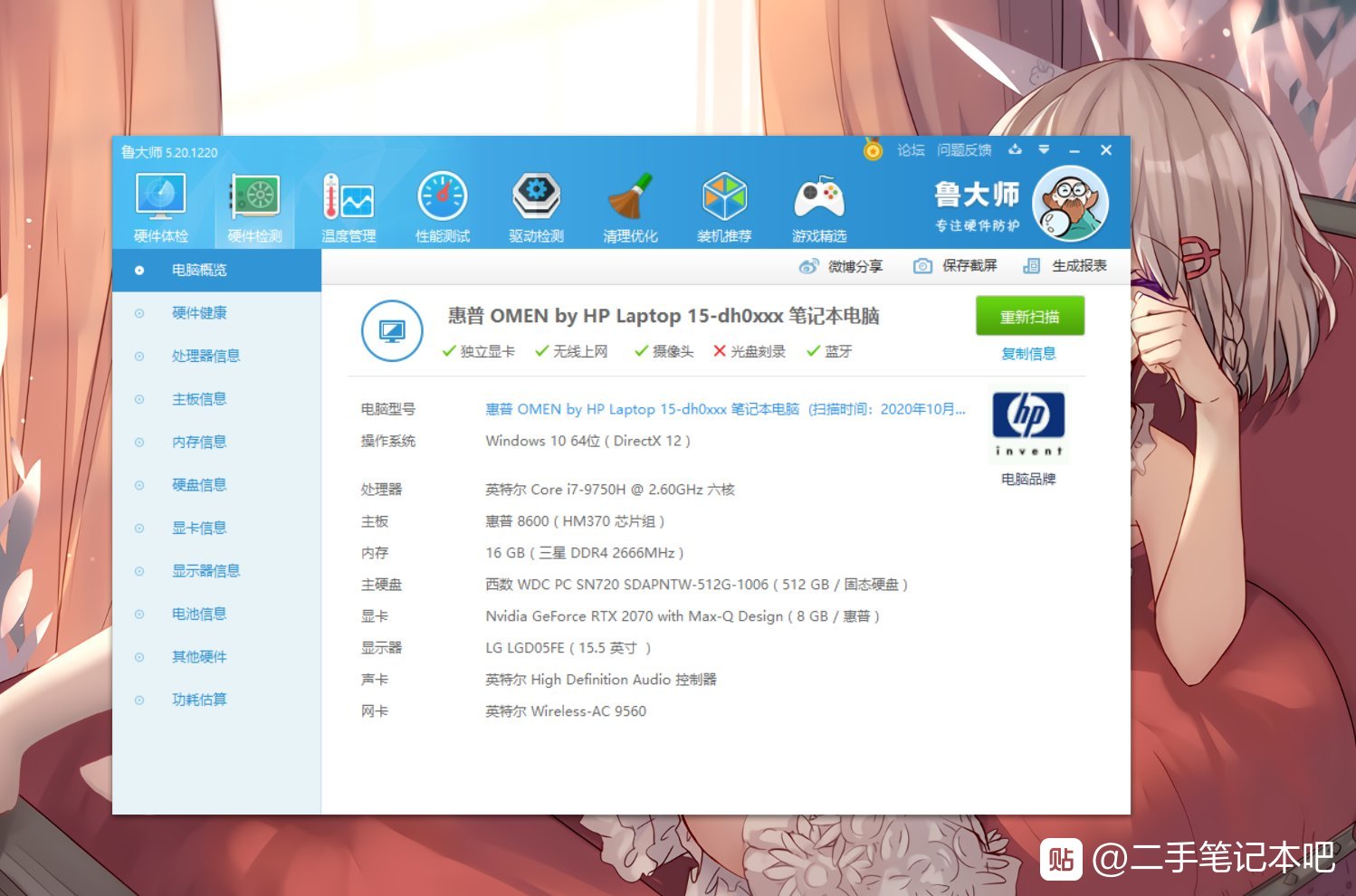View 内存信息 in the sidebar
This screenshot has height=896, width=1356.
[217, 442]
